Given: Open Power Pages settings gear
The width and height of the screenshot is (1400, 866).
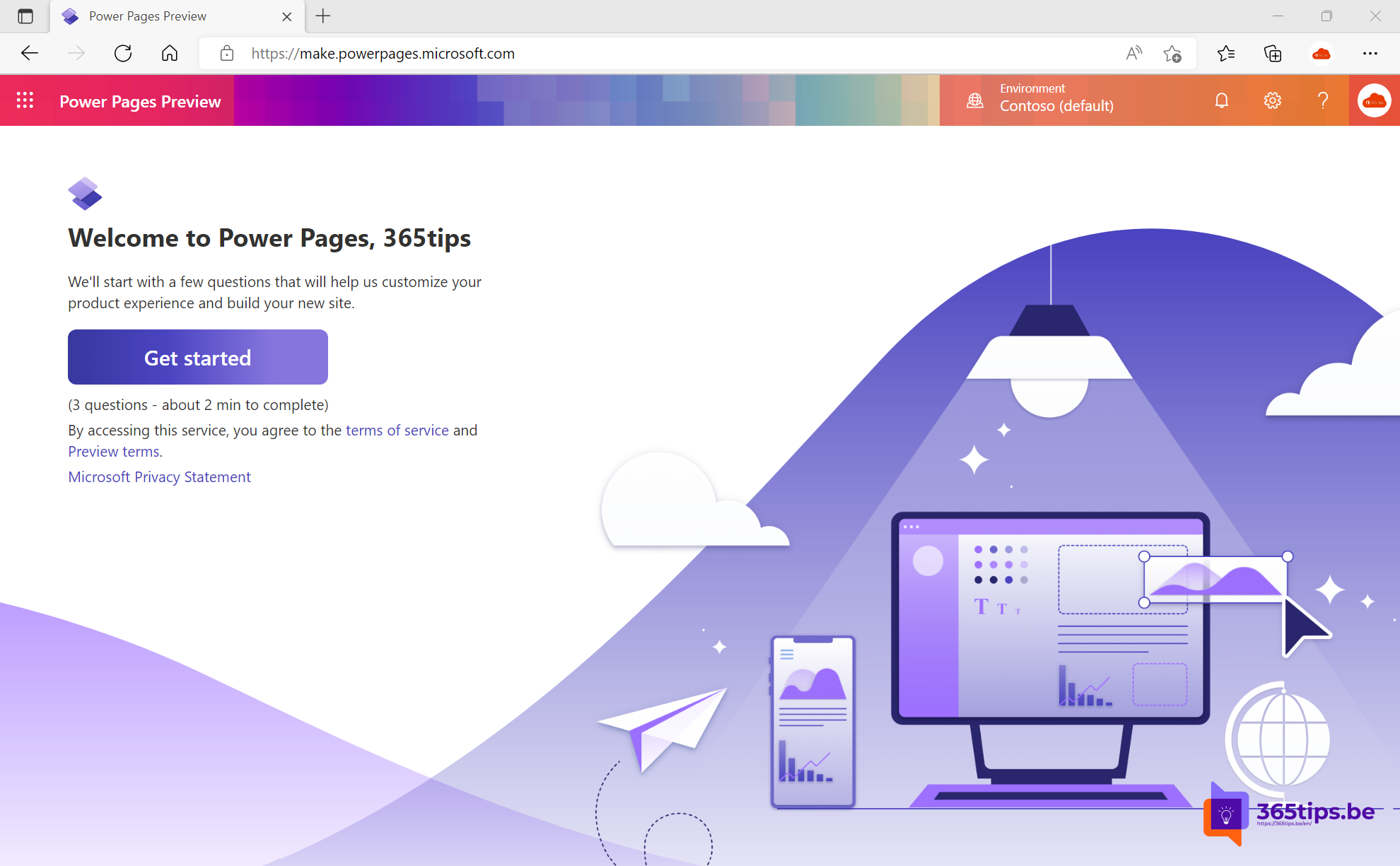Looking at the screenshot, I should click(x=1271, y=100).
